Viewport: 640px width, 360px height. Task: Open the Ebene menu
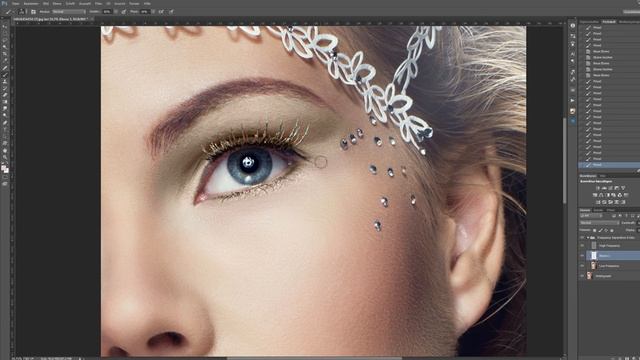pos(57,4)
